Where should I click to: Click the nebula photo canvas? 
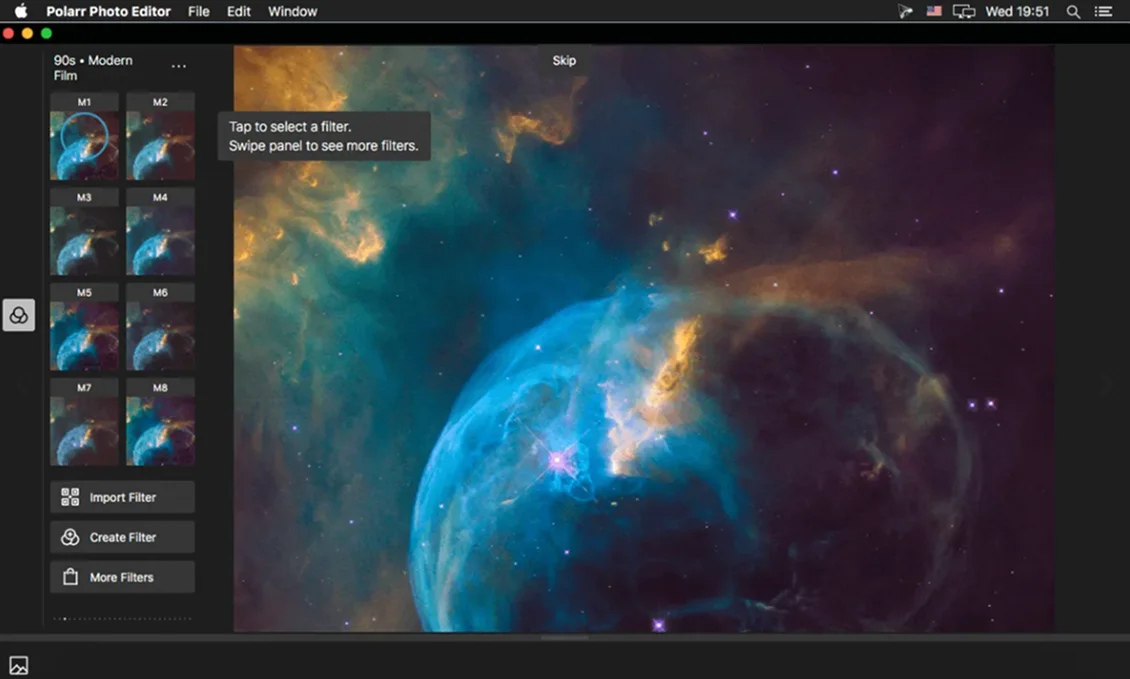coord(644,339)
